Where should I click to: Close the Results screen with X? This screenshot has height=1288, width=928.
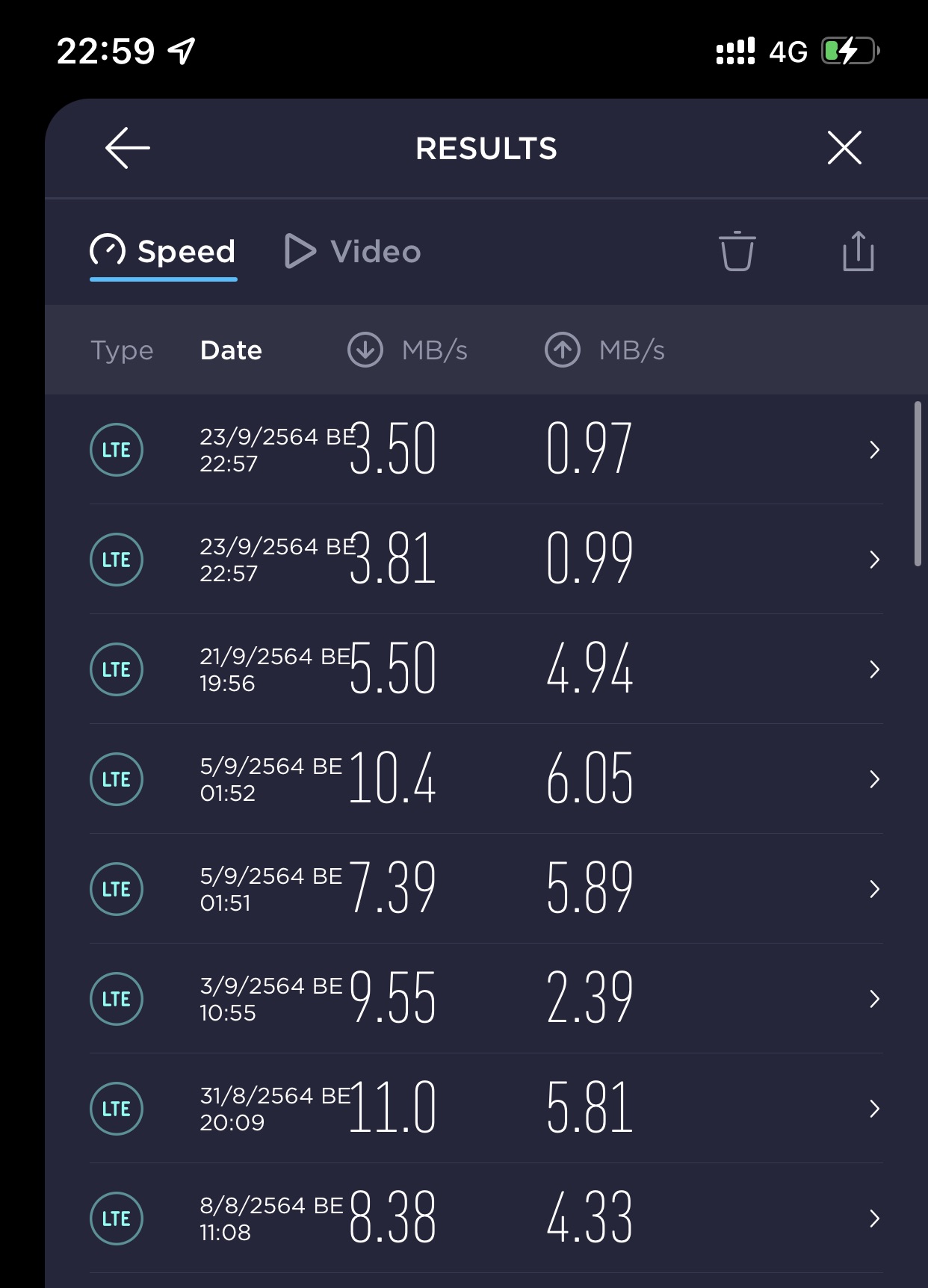click(844, 147)
